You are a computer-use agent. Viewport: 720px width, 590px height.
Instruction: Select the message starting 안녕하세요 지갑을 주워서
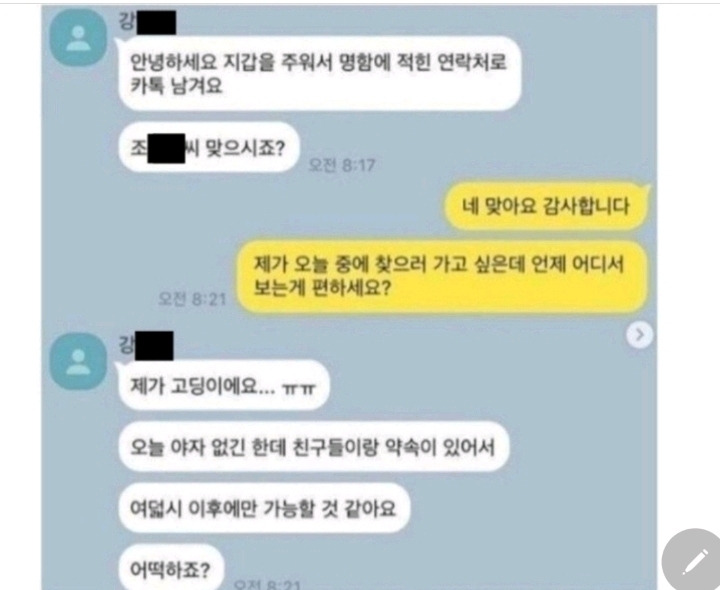[320, 73]
